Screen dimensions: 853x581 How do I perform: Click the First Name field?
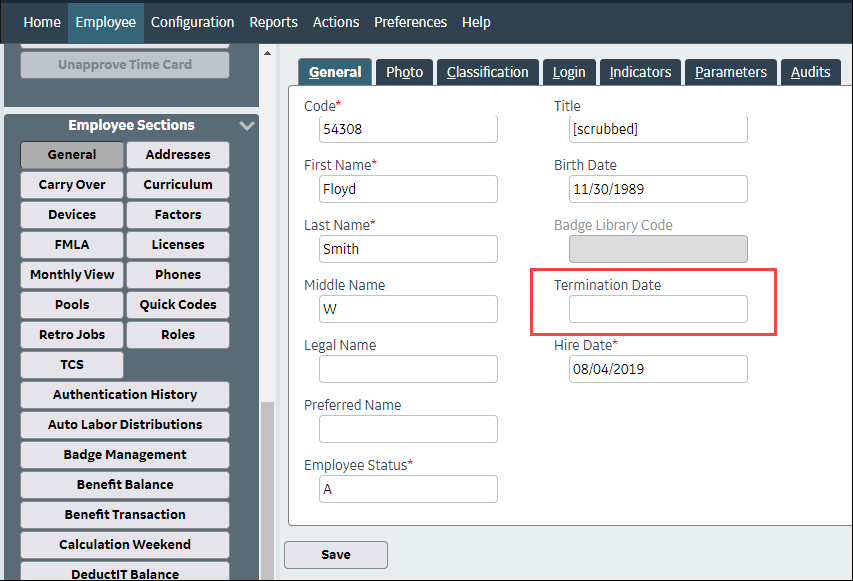coord(408,189)
